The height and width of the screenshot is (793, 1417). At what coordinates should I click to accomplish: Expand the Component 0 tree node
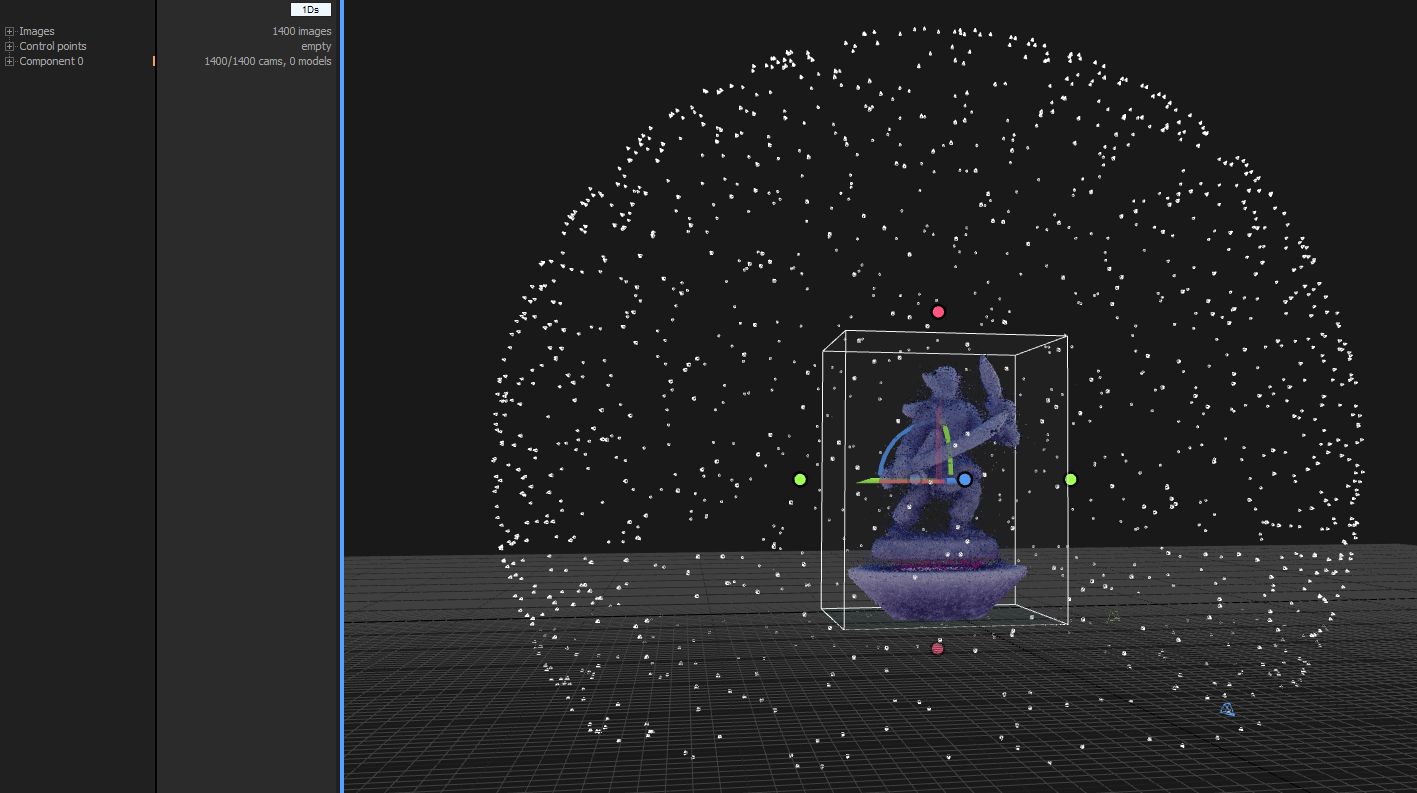pyautogui.click(x=9, y=61)
